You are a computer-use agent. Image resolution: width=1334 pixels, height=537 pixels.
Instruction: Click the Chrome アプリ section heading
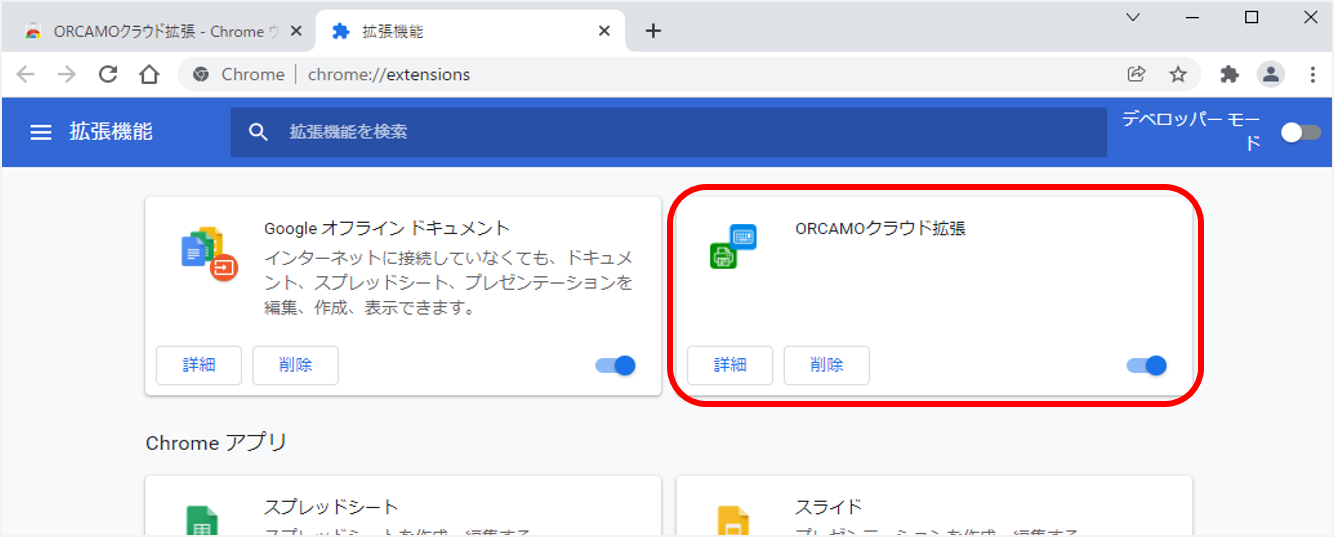[x=216, y=442]
